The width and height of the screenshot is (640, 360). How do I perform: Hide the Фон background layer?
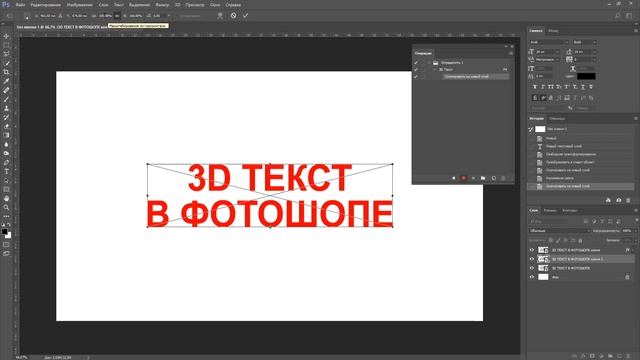click(x=531, y=277)
